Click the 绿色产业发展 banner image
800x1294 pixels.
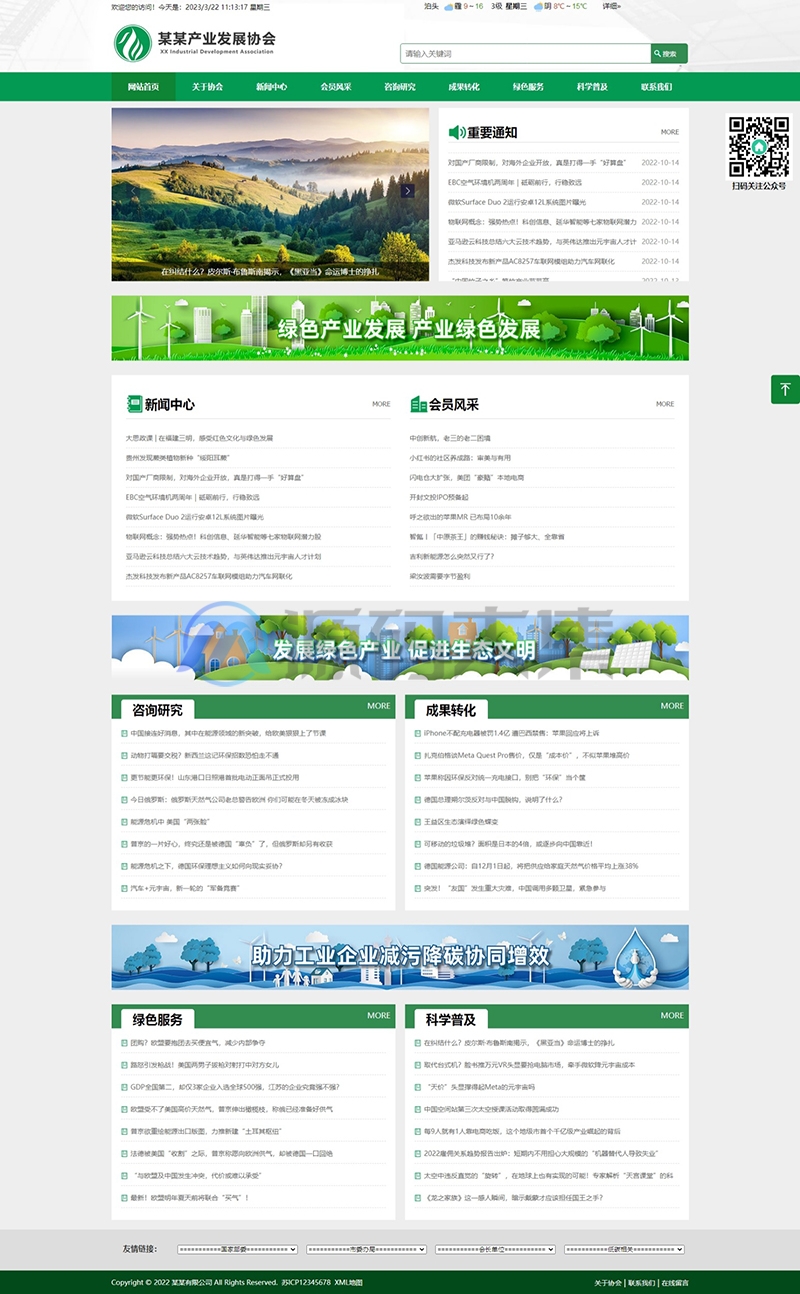400,328
